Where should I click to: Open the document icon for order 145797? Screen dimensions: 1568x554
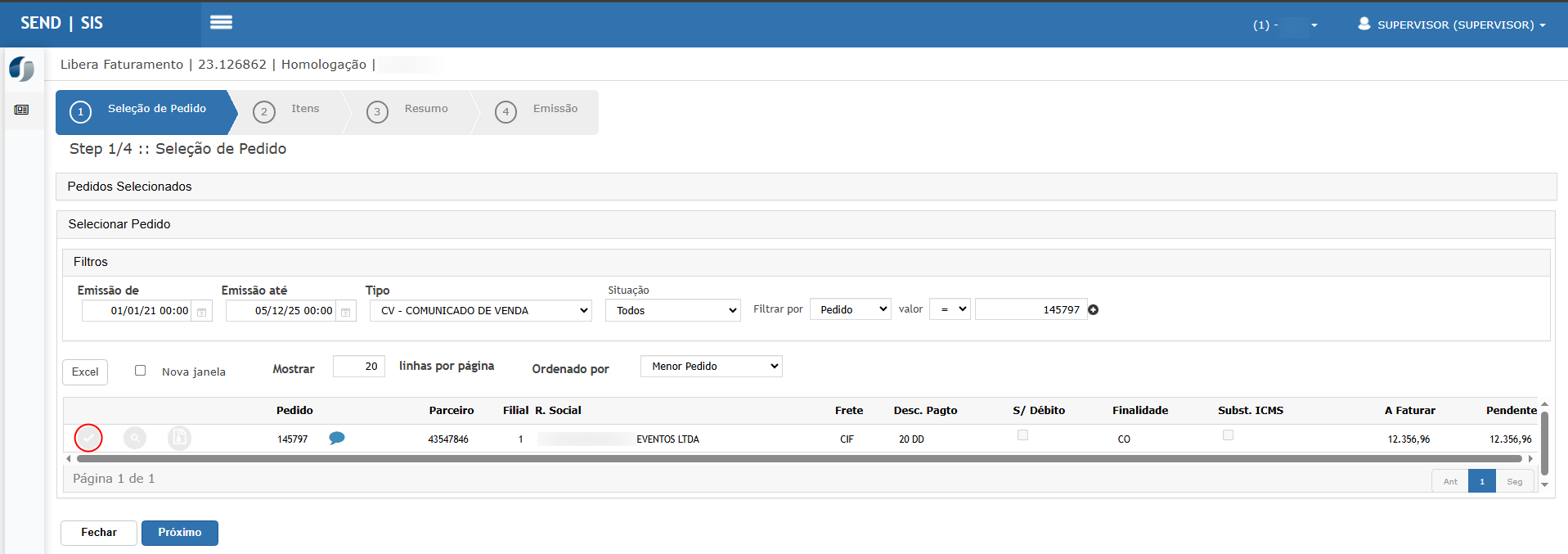179,439
